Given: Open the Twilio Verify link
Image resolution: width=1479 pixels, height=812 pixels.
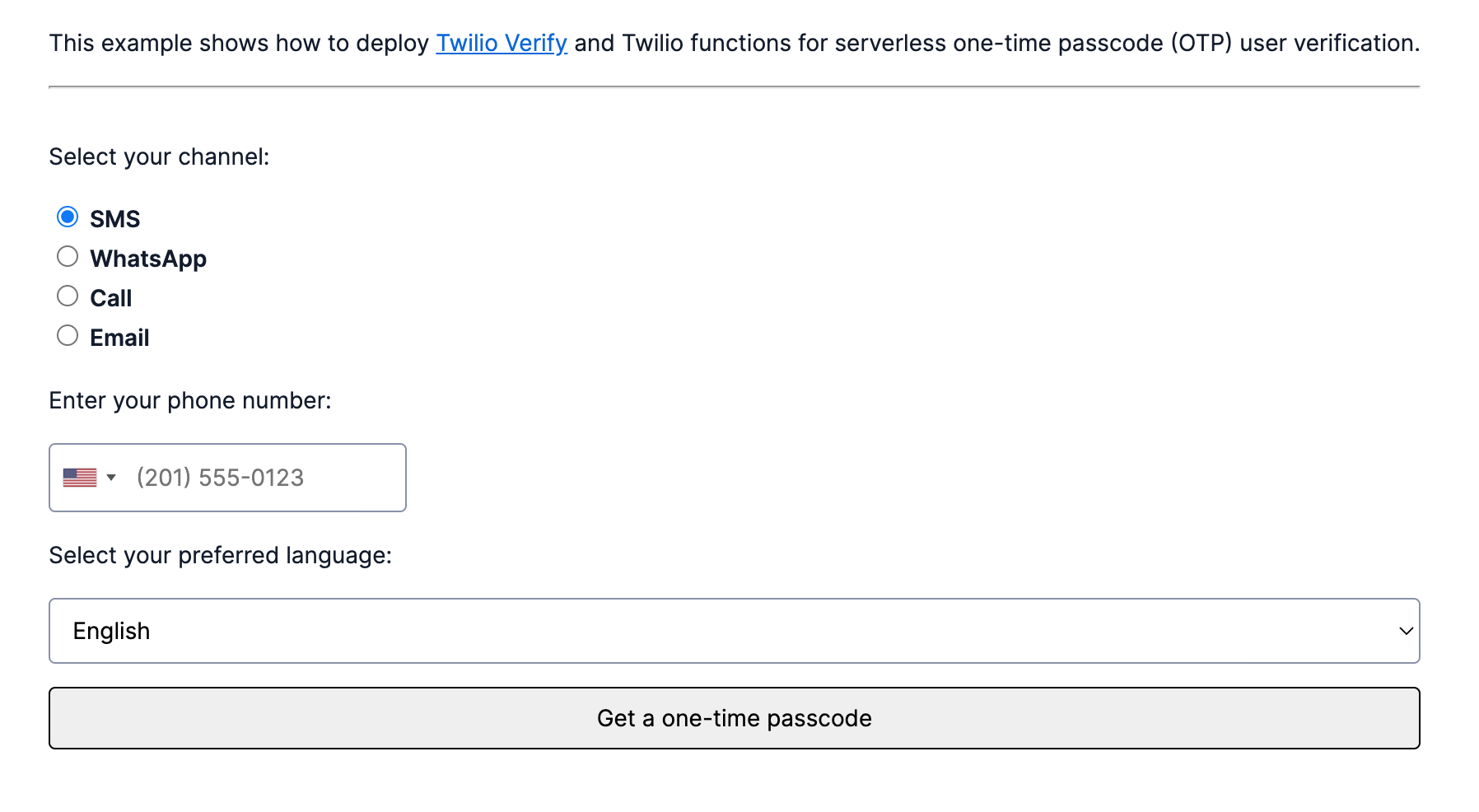Looking at the screenshot, I should (x=501, y=43).
